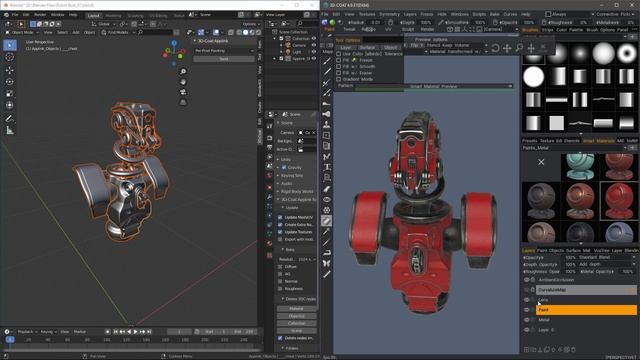Open Options dropdown in Blender header

pyautogui.click(x=250, y=24)
